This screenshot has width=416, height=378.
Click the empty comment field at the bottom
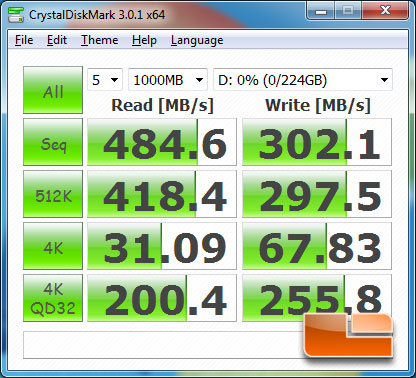click(163, 345)
